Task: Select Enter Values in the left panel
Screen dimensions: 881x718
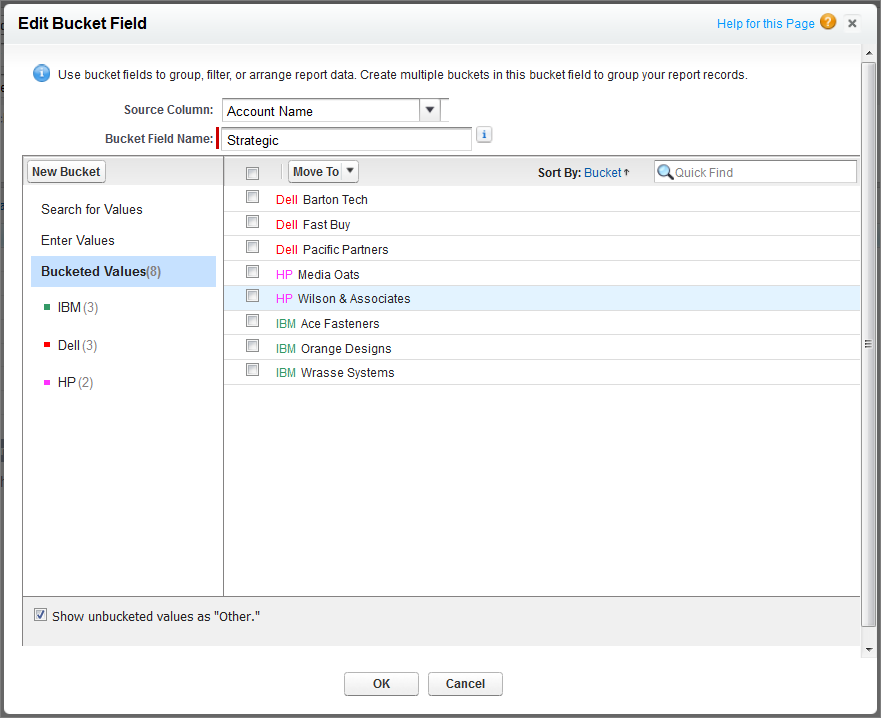Action: [x=78, y=240]
